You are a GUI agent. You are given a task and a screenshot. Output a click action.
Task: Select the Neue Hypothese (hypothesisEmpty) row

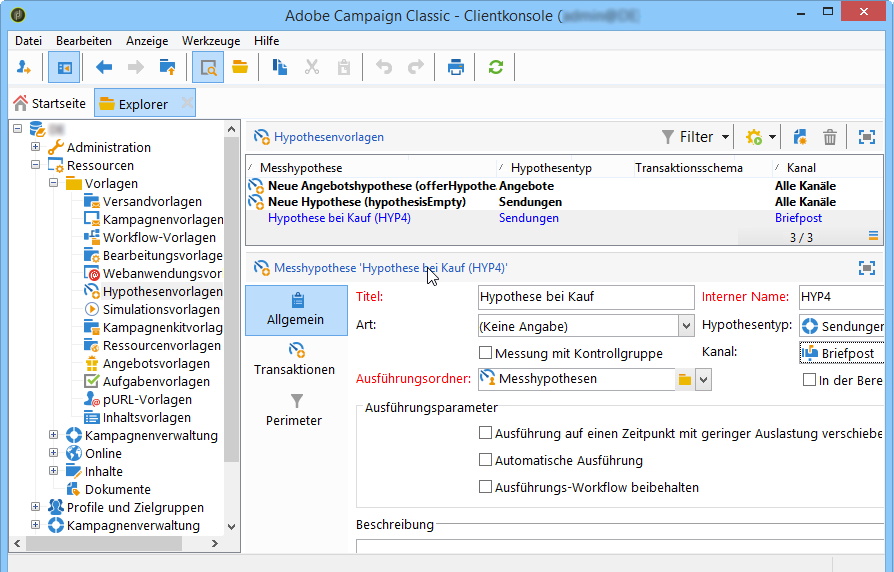pyautogui.click(x=563, y=202)
